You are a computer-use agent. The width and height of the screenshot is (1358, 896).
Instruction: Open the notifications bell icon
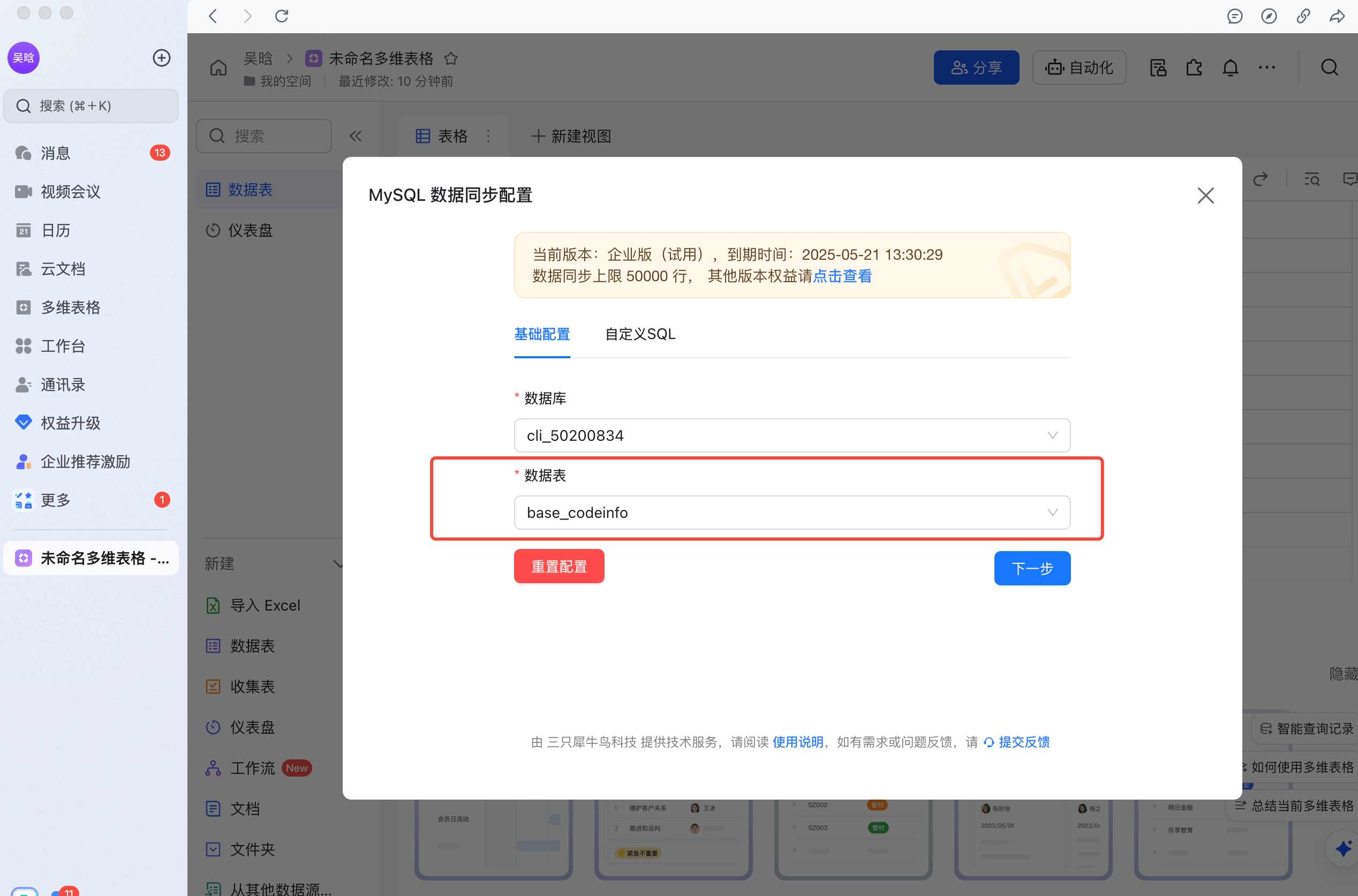[1230, 67]
